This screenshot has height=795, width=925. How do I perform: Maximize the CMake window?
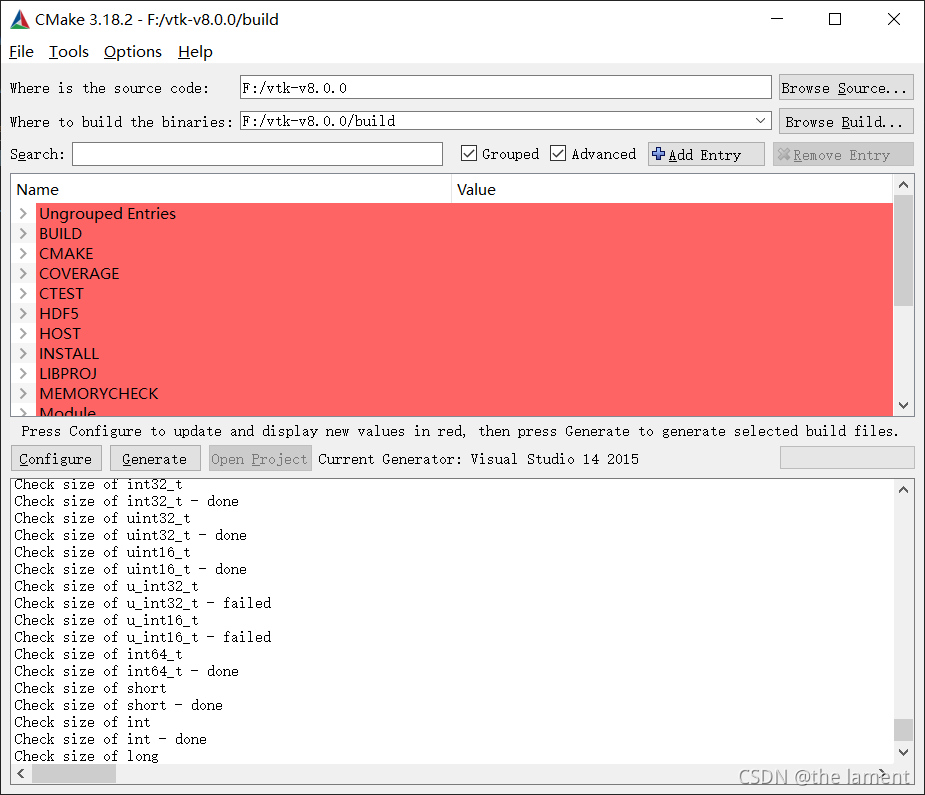pos(835,19)
